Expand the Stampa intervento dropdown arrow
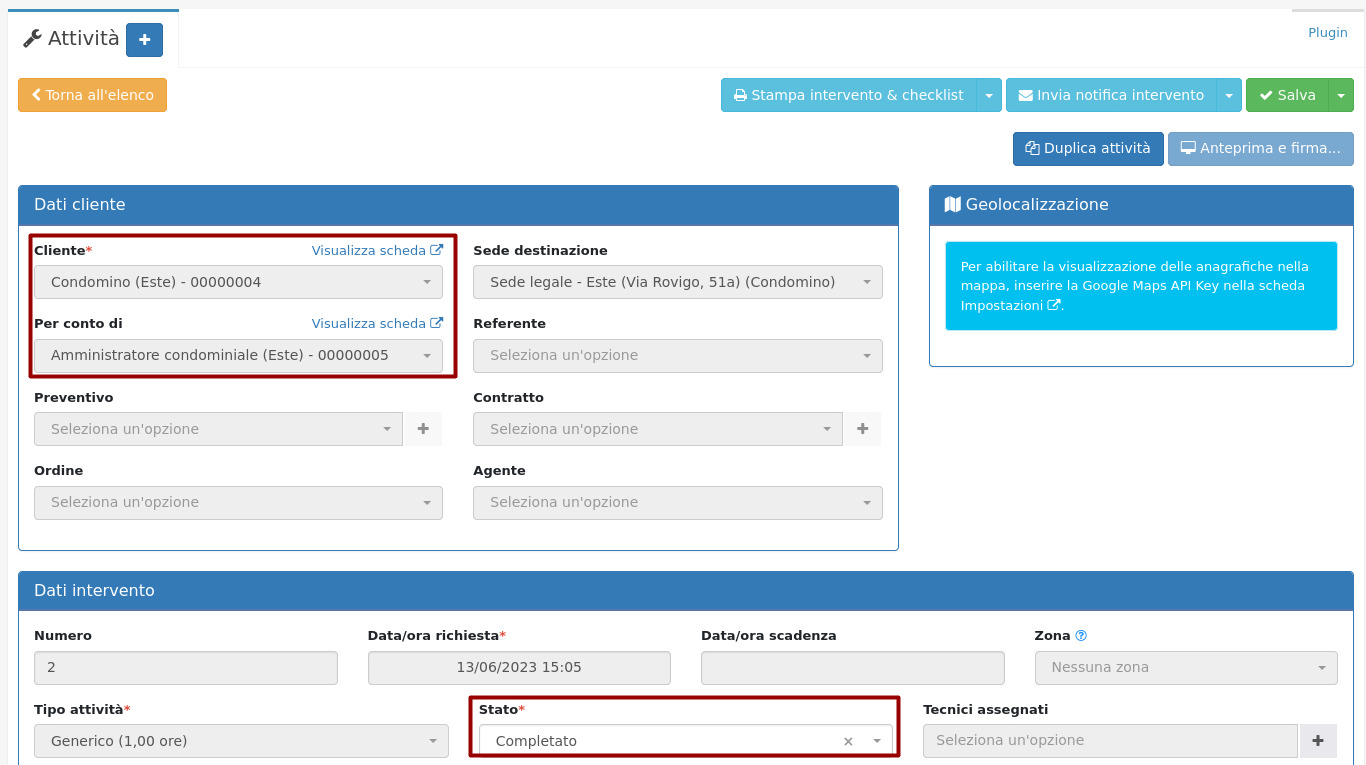This screenshot has height=765, width=1366. 988,95
